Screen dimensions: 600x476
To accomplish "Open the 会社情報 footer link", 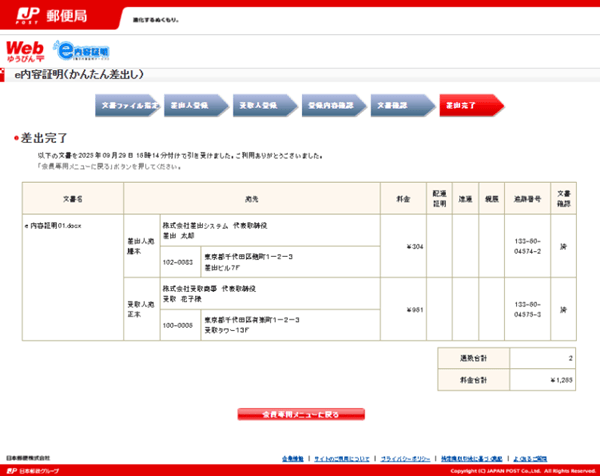I will pyautogui.click(x=293, y=458).
